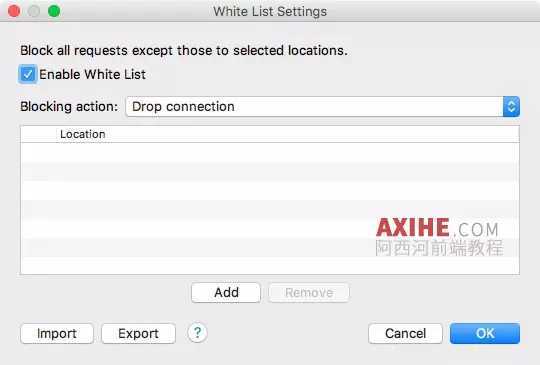Click the red close window button
The height and width of the screenshot is (365, 540).
coord(14,11)
